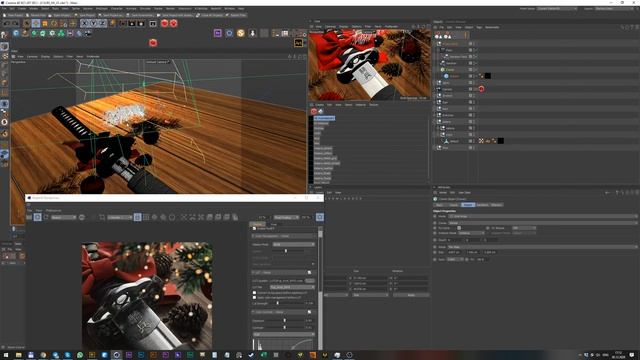Image resolution: width=640 pixels, height=360 pixels.
Task: Open File Explorer from the taskbar
Action: pos(19,355)
